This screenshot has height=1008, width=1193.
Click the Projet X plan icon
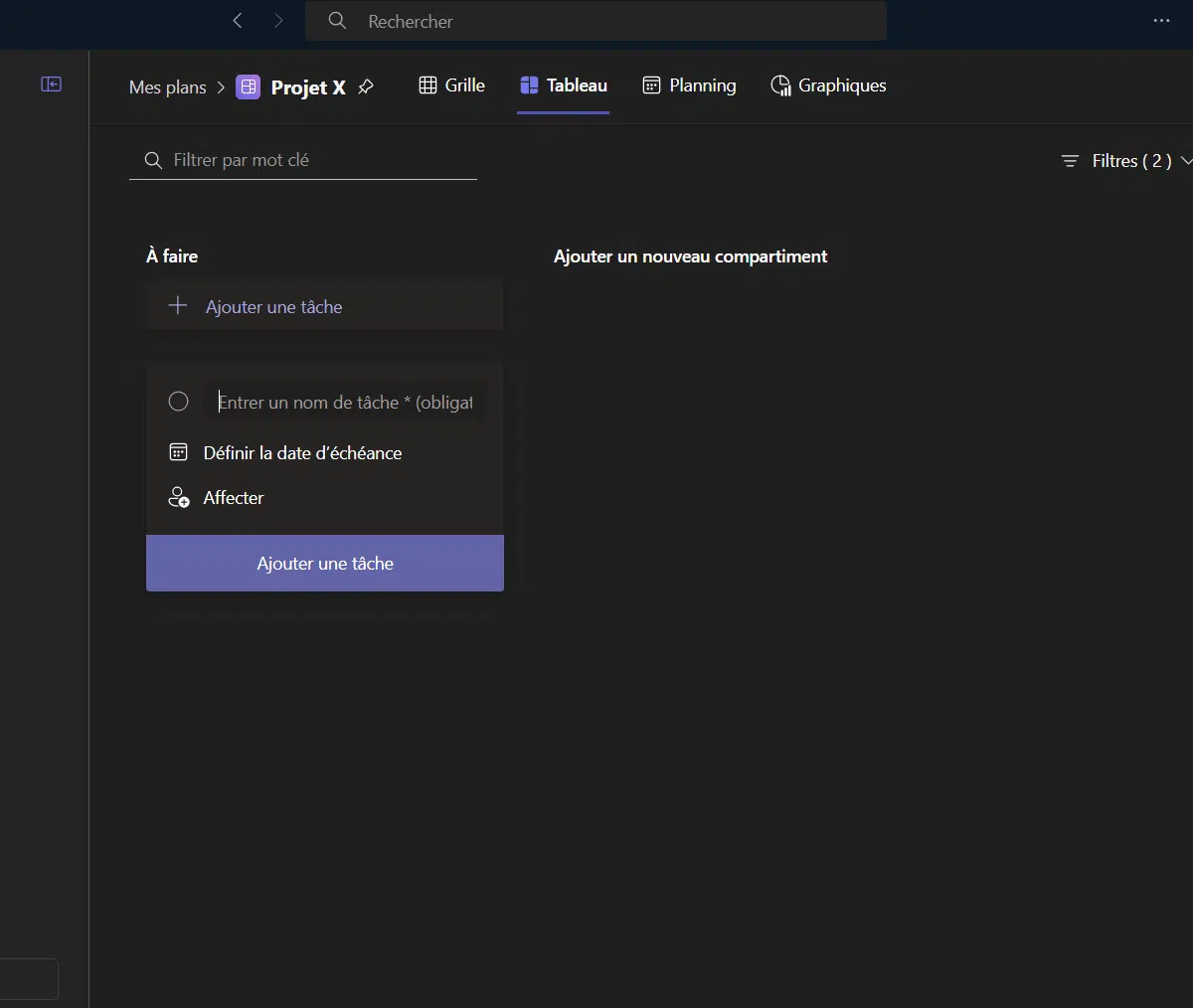click(x=249, y=87)
